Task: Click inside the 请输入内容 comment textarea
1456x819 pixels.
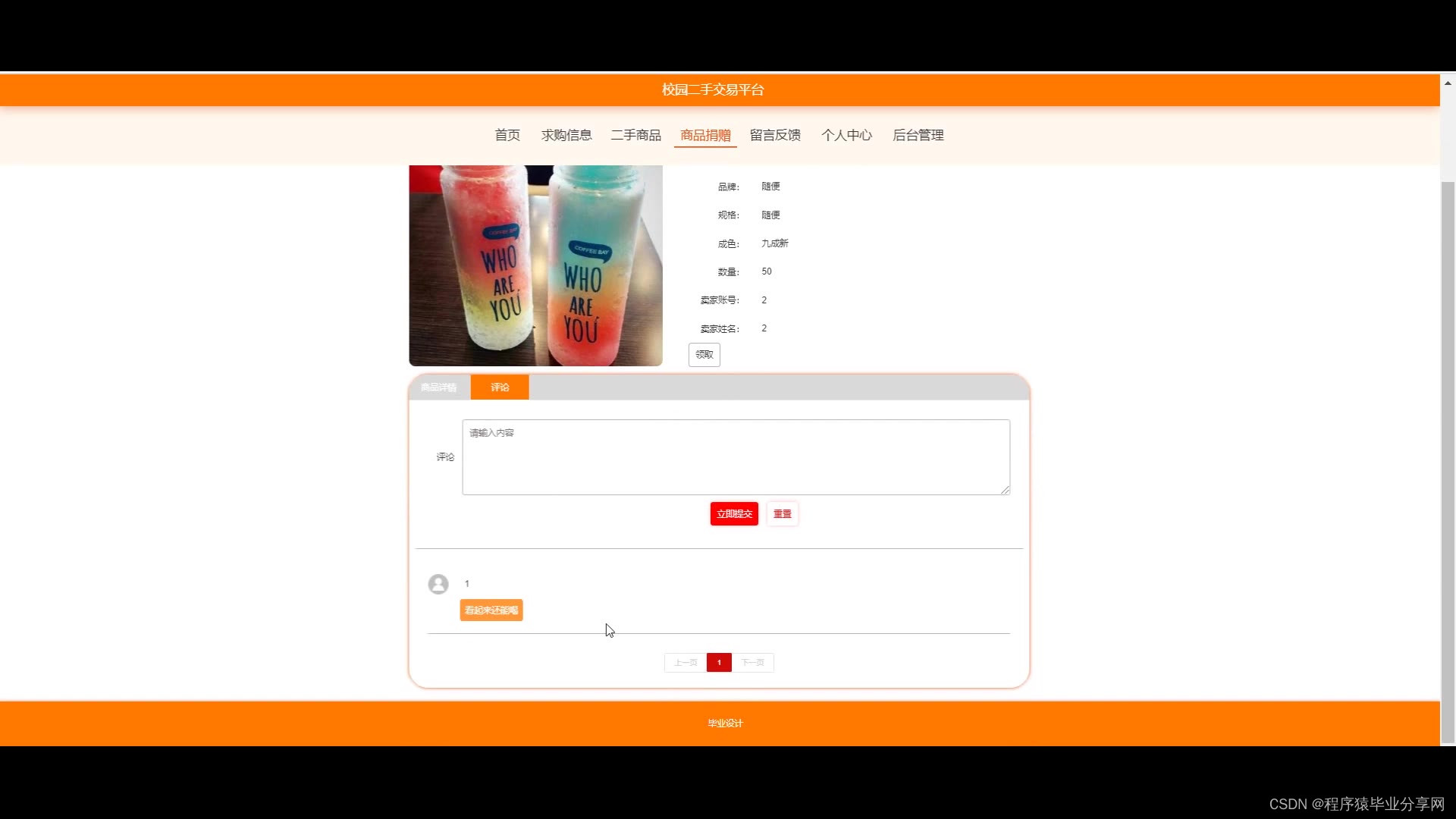Action: pyautogui.click(x=736, y=457)
